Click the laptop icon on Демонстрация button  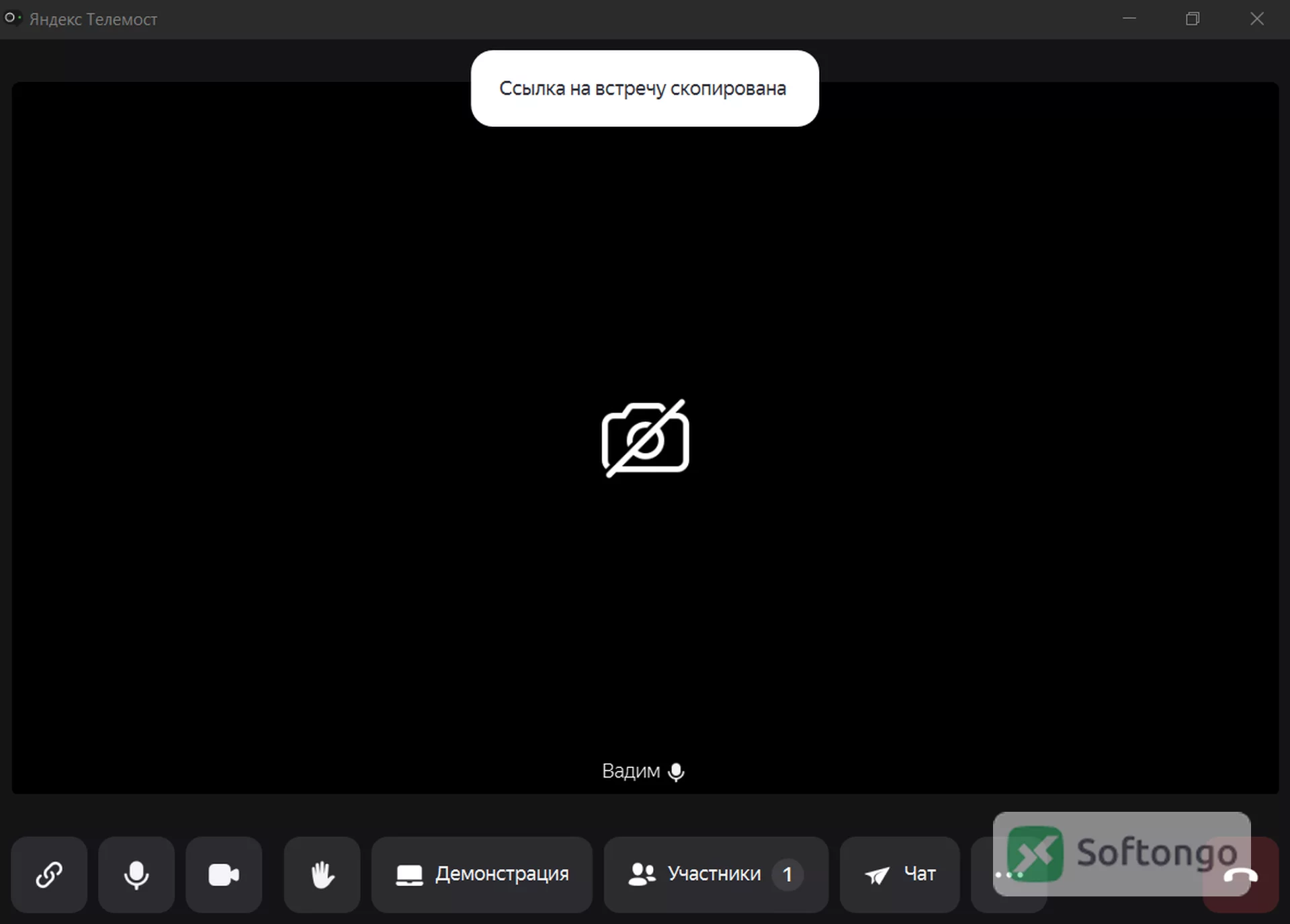[x=409, y=875]
